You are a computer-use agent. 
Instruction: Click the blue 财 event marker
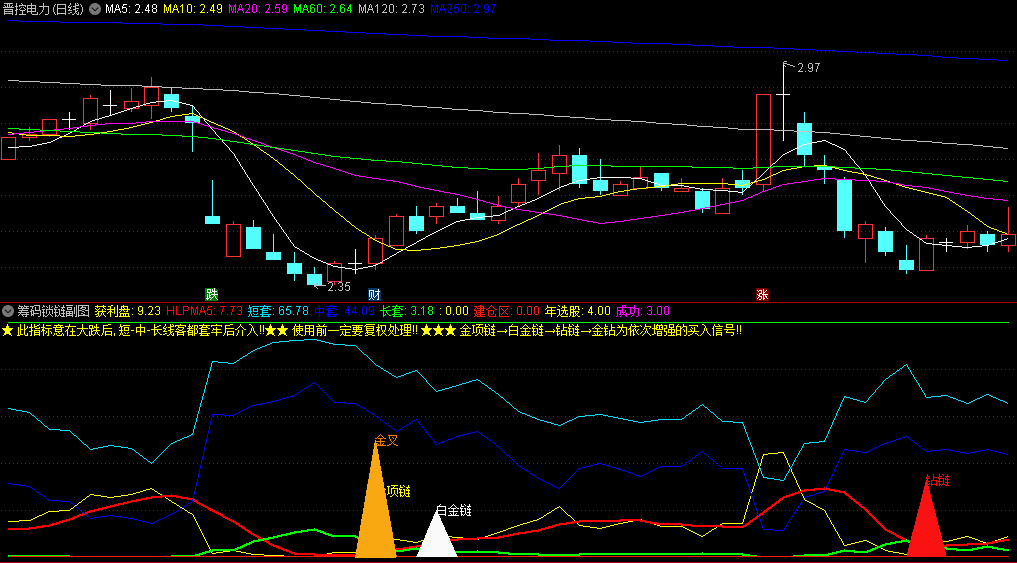pyautogui.click(x=374, y=294)
